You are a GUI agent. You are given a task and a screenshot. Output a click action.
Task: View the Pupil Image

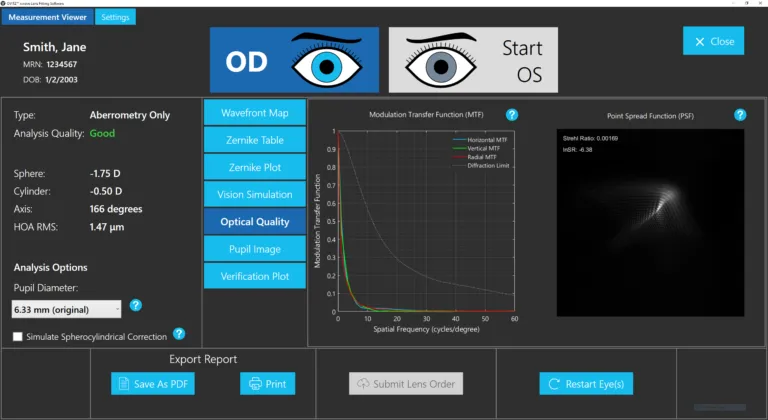[254, 248]
